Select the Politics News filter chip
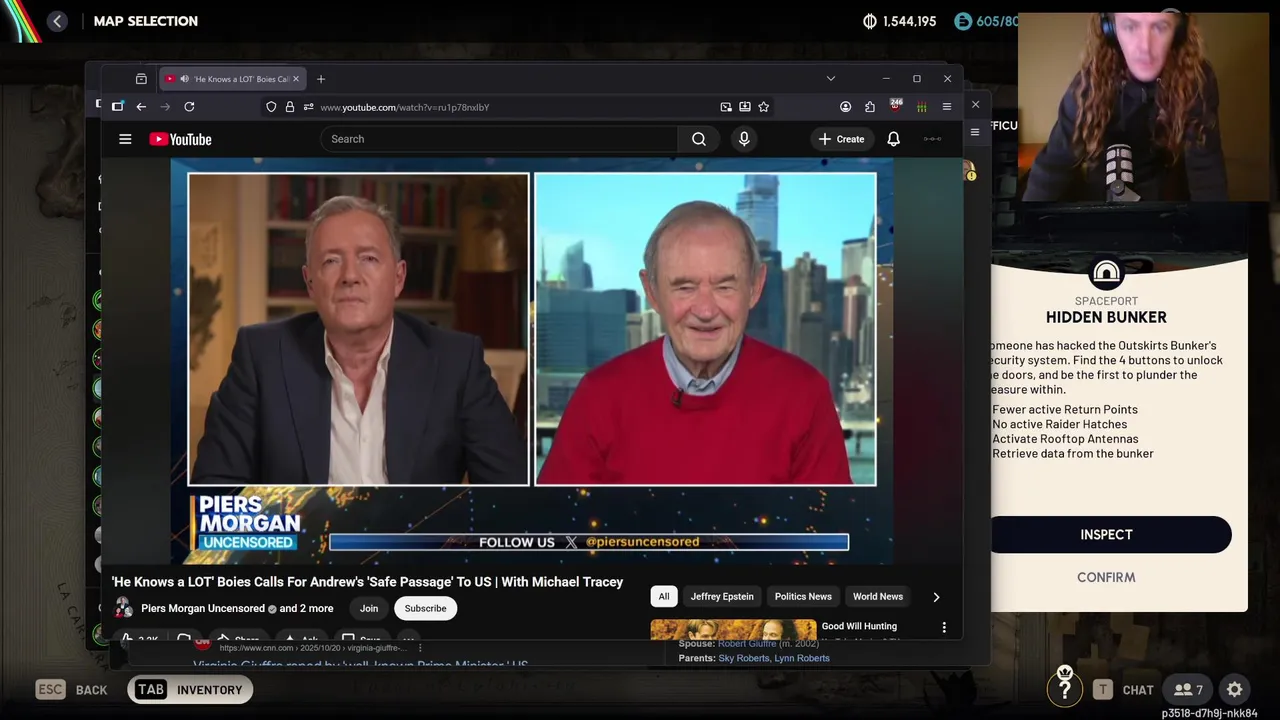The image size is (1280, 720). tap(803, 596)
